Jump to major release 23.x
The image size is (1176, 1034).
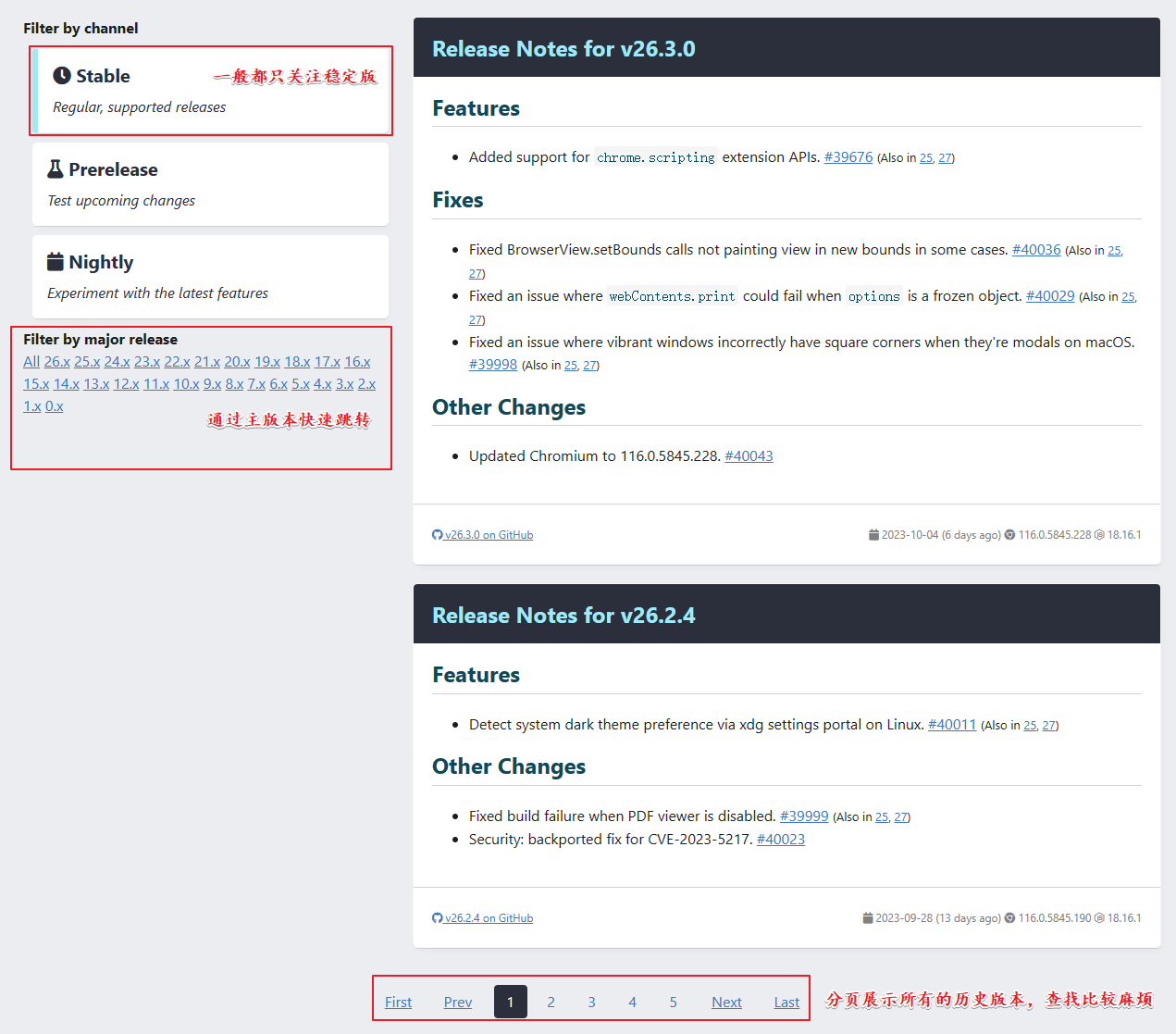[147, 362]
